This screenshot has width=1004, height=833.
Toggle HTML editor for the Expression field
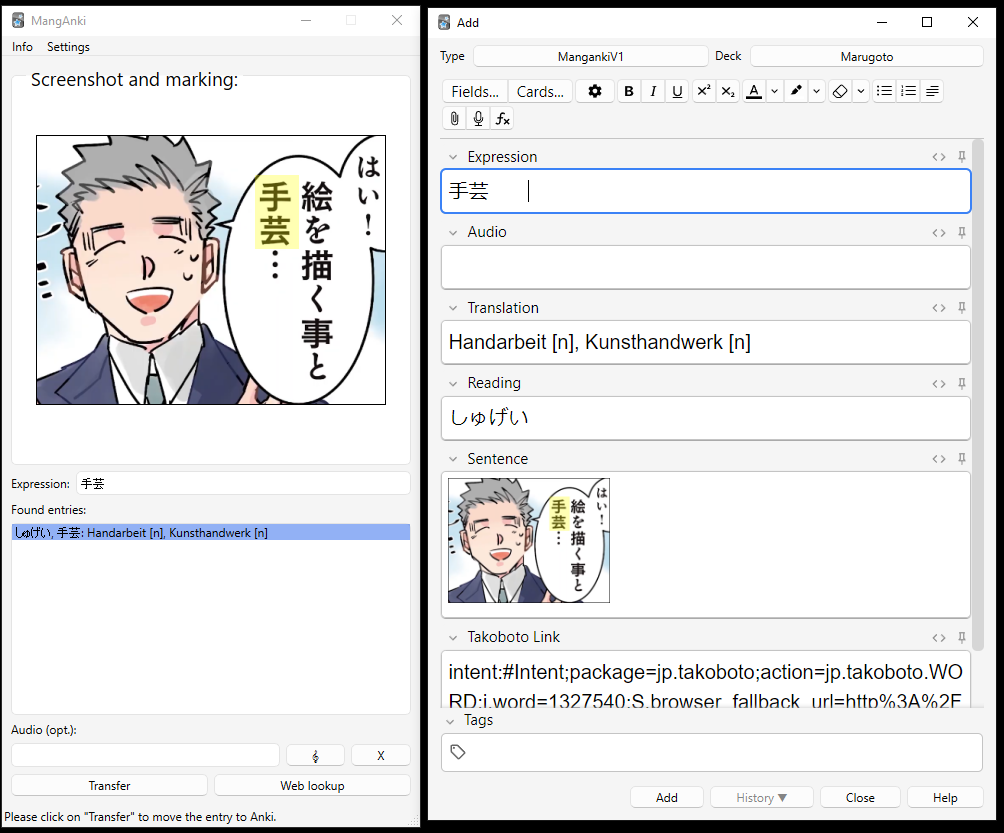tap(938, 157)
